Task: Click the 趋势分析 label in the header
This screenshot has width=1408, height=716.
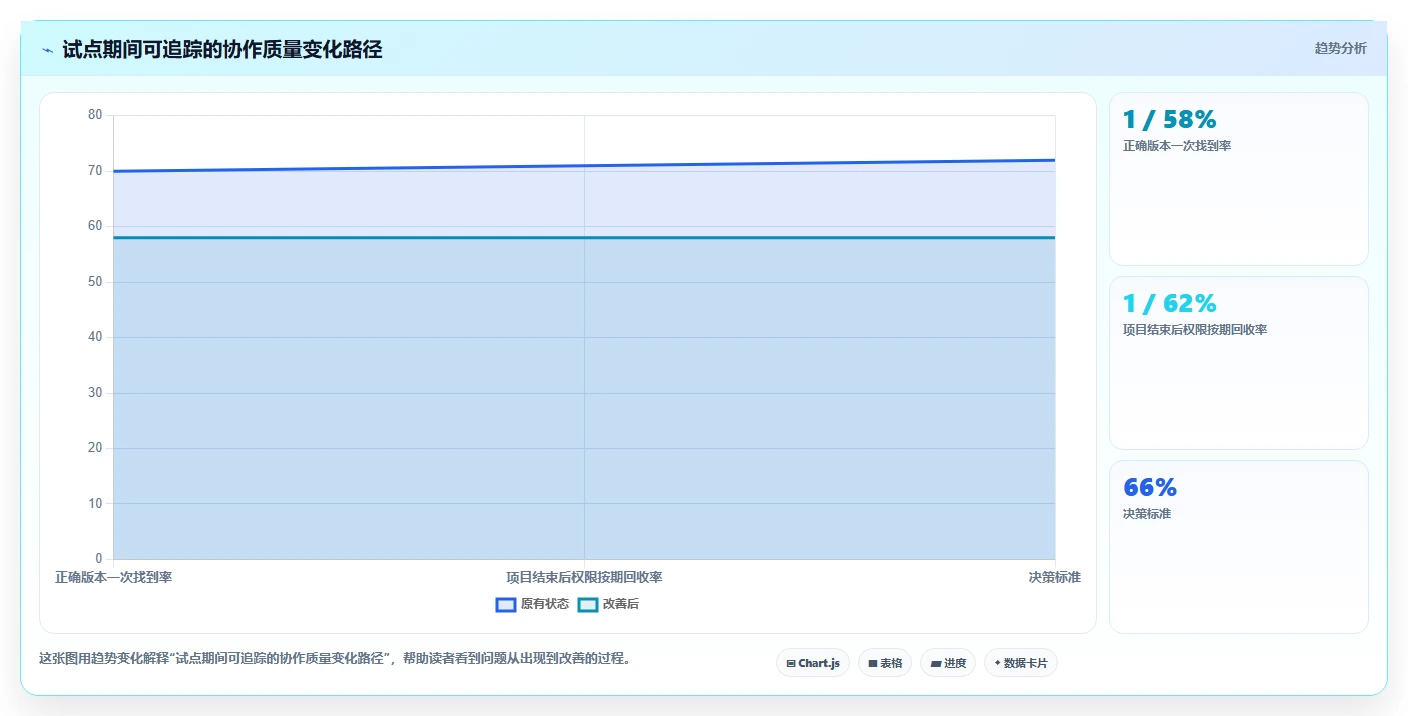Action: (x=1340, y=48)
